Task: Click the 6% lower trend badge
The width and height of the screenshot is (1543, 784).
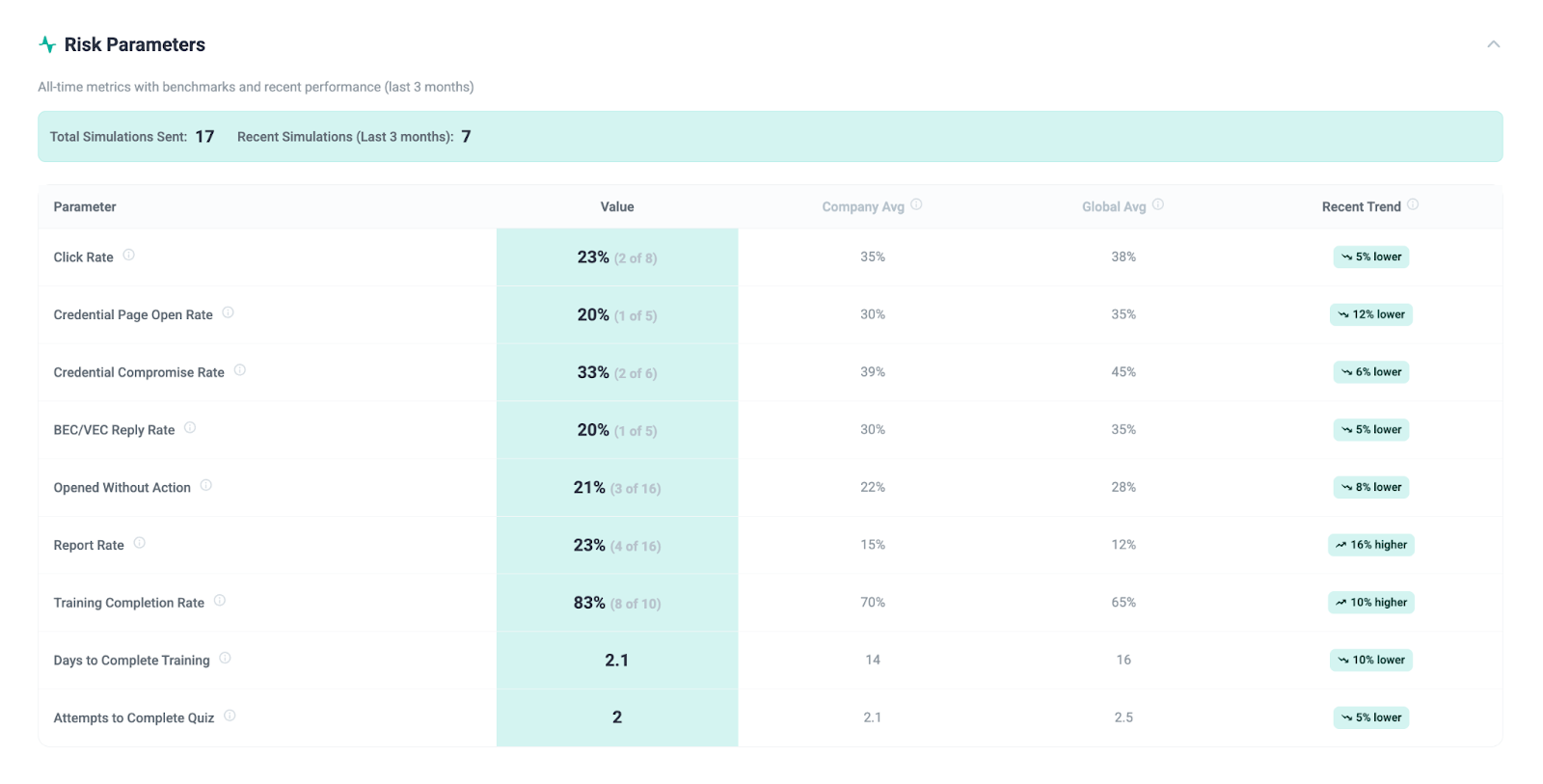Action: pos(1370,372)
